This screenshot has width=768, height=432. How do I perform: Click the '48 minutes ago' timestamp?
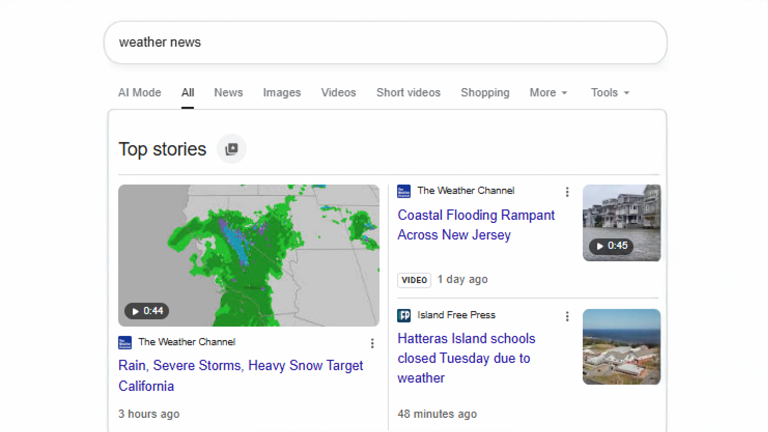coord(437,414)
